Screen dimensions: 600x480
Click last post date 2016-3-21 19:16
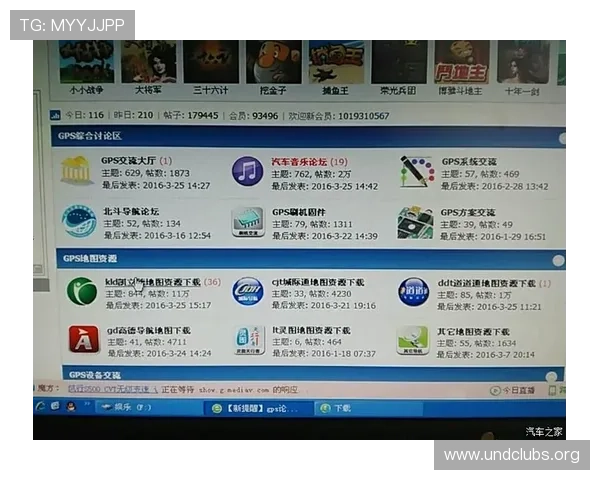343,306
